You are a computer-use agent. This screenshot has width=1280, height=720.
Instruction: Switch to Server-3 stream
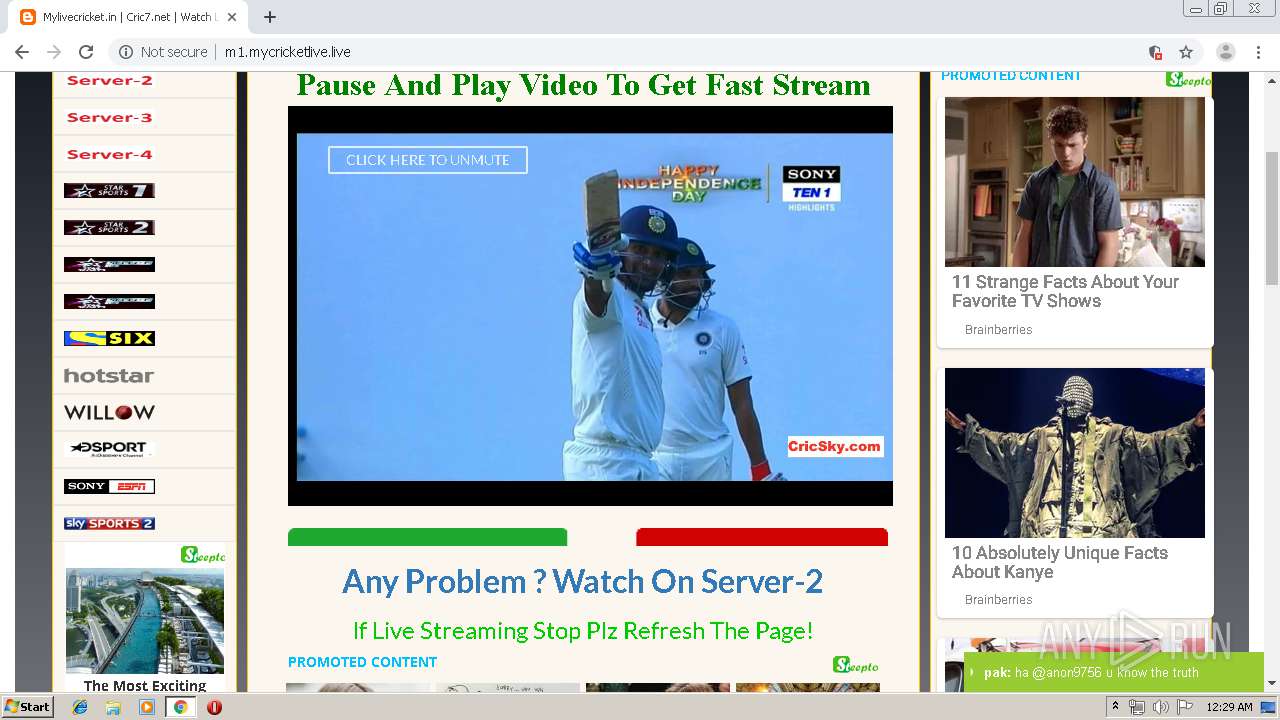coord(110,117)
